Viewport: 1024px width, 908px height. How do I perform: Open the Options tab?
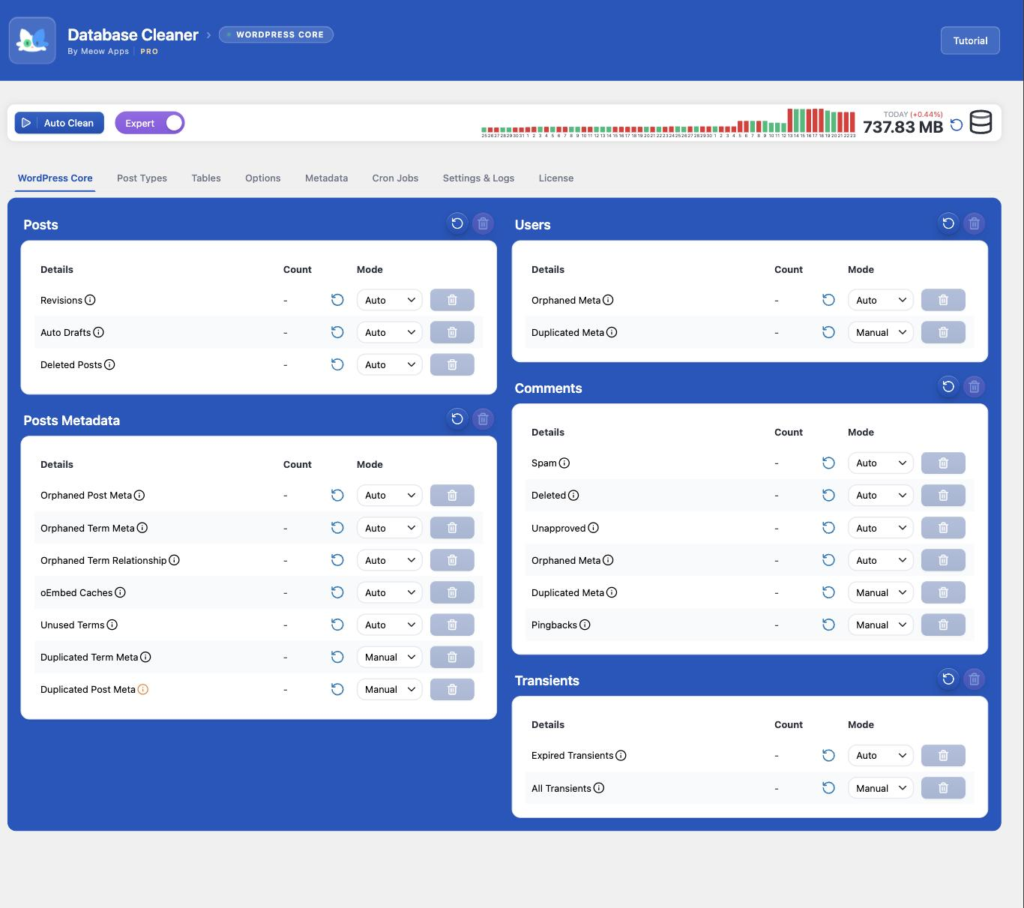[263, 178]
